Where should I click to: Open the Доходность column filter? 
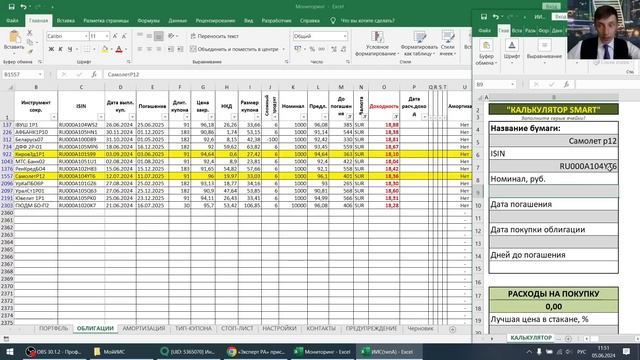[x=395, y=117]
